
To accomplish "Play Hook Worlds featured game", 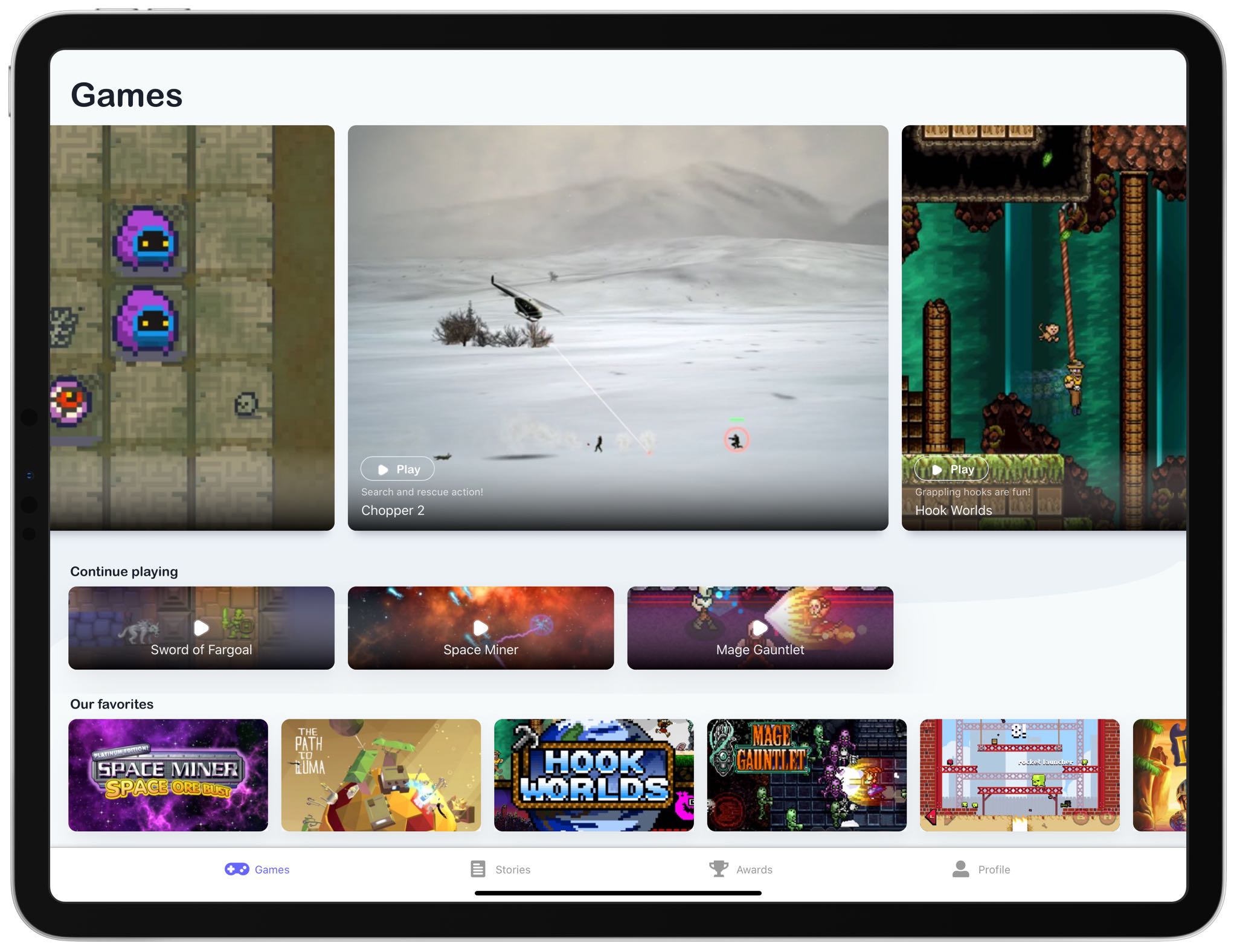I will click(951, 469).
